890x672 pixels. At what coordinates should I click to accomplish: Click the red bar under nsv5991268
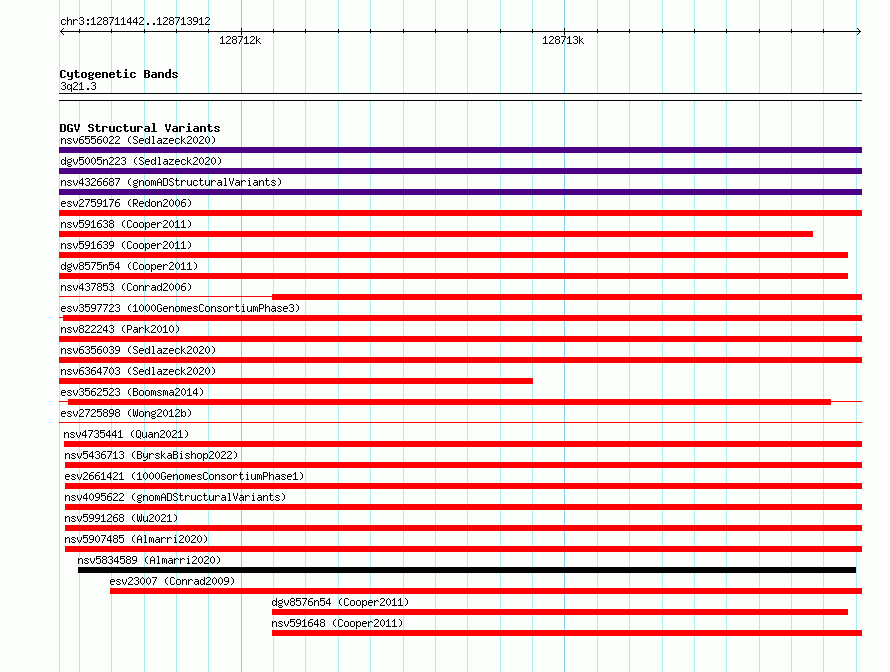point(463,528)
